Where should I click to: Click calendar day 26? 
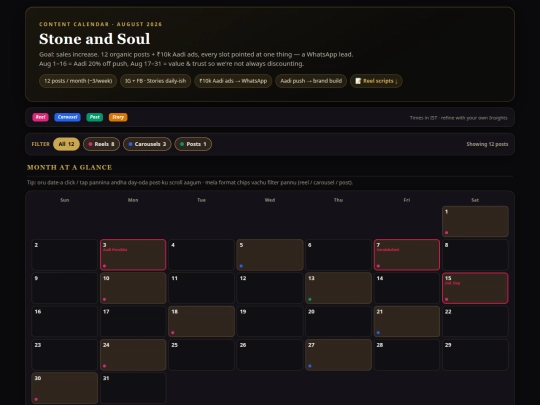click(x=270, y=355)
